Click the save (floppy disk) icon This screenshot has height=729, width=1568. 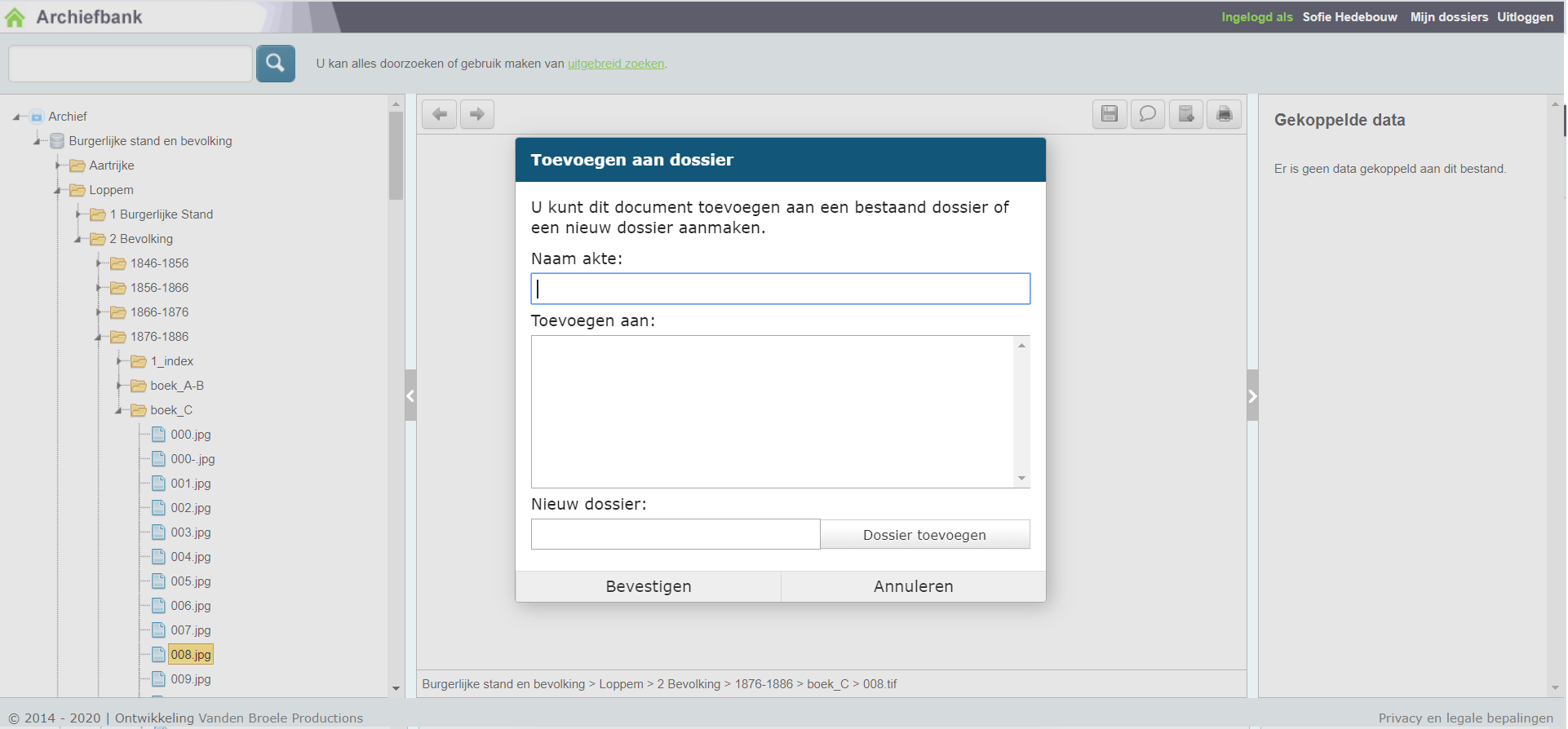point(1110,114)
